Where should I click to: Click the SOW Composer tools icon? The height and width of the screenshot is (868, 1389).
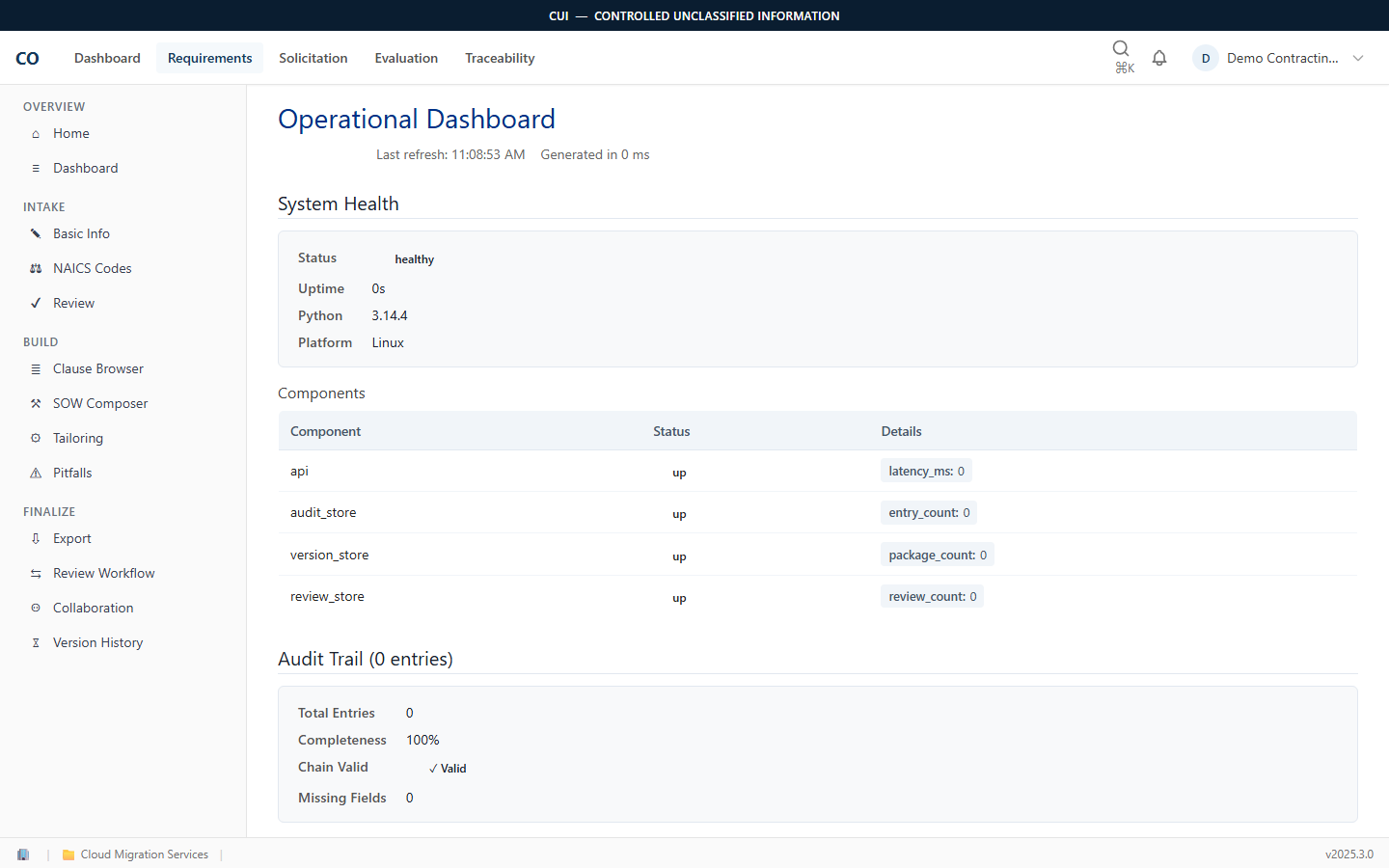point(36,404)
